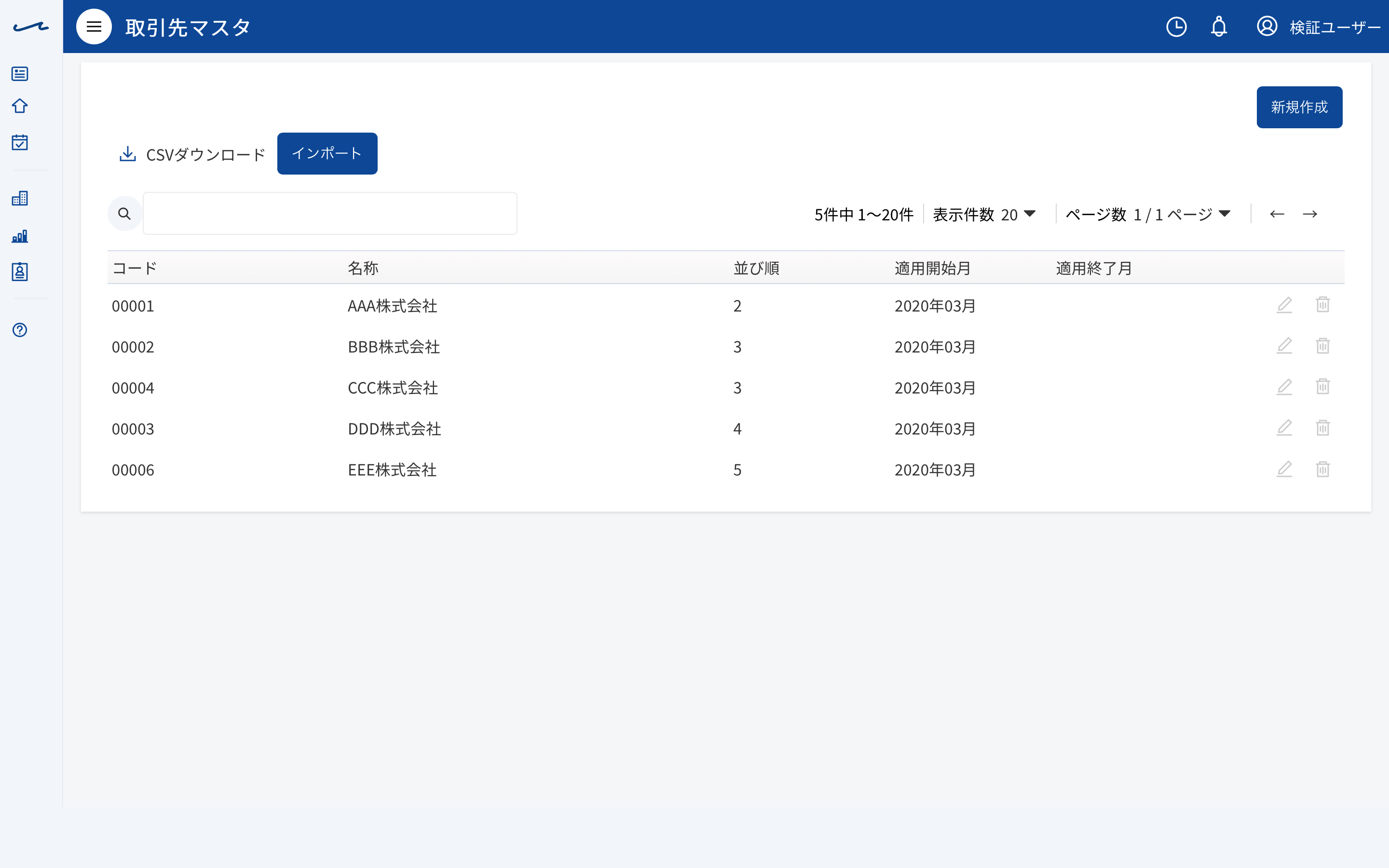The height and width of the screenshot is (868, 1389).
Task: Delete the EEE株式会社 row
Action: pos(1322,470)
